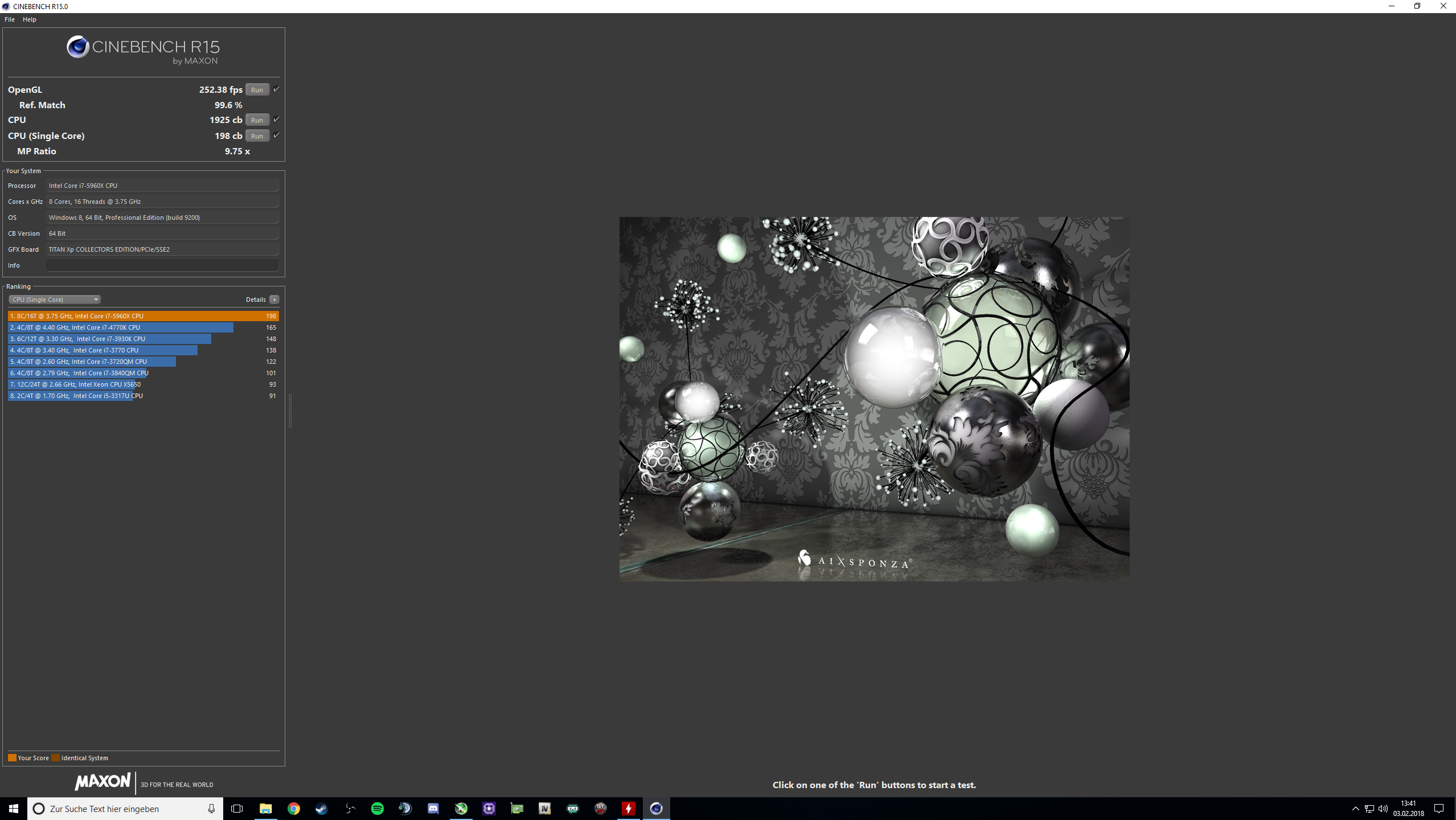
Task: Open TeamSpeak from the taskbar
Action: pos(405,809)
